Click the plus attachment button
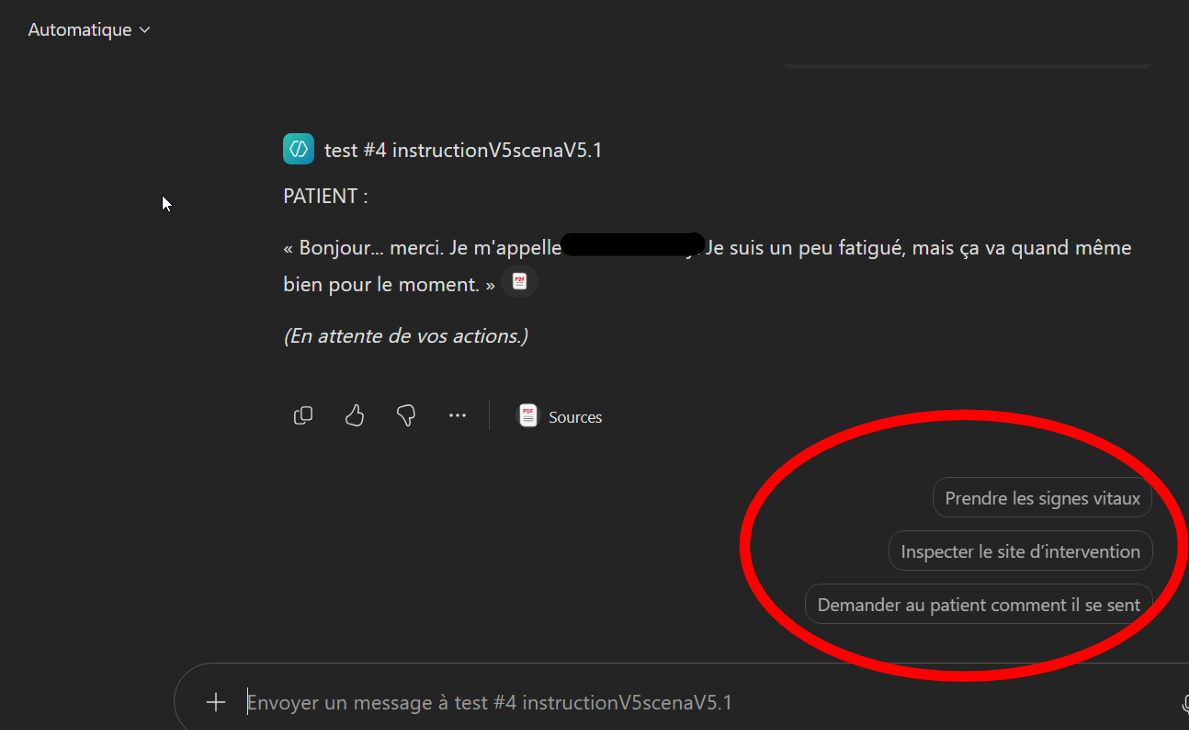 click(x=216, y=702)
